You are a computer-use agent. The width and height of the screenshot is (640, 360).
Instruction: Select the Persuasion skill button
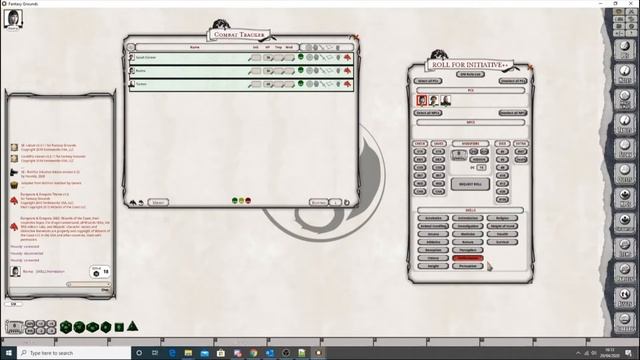[468, 266]
